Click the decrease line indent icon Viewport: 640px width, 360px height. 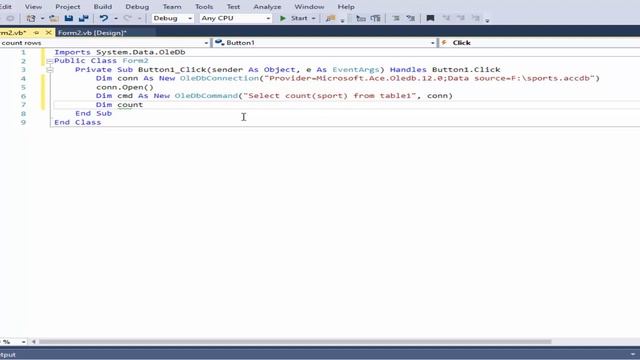(x=361, y=18)
